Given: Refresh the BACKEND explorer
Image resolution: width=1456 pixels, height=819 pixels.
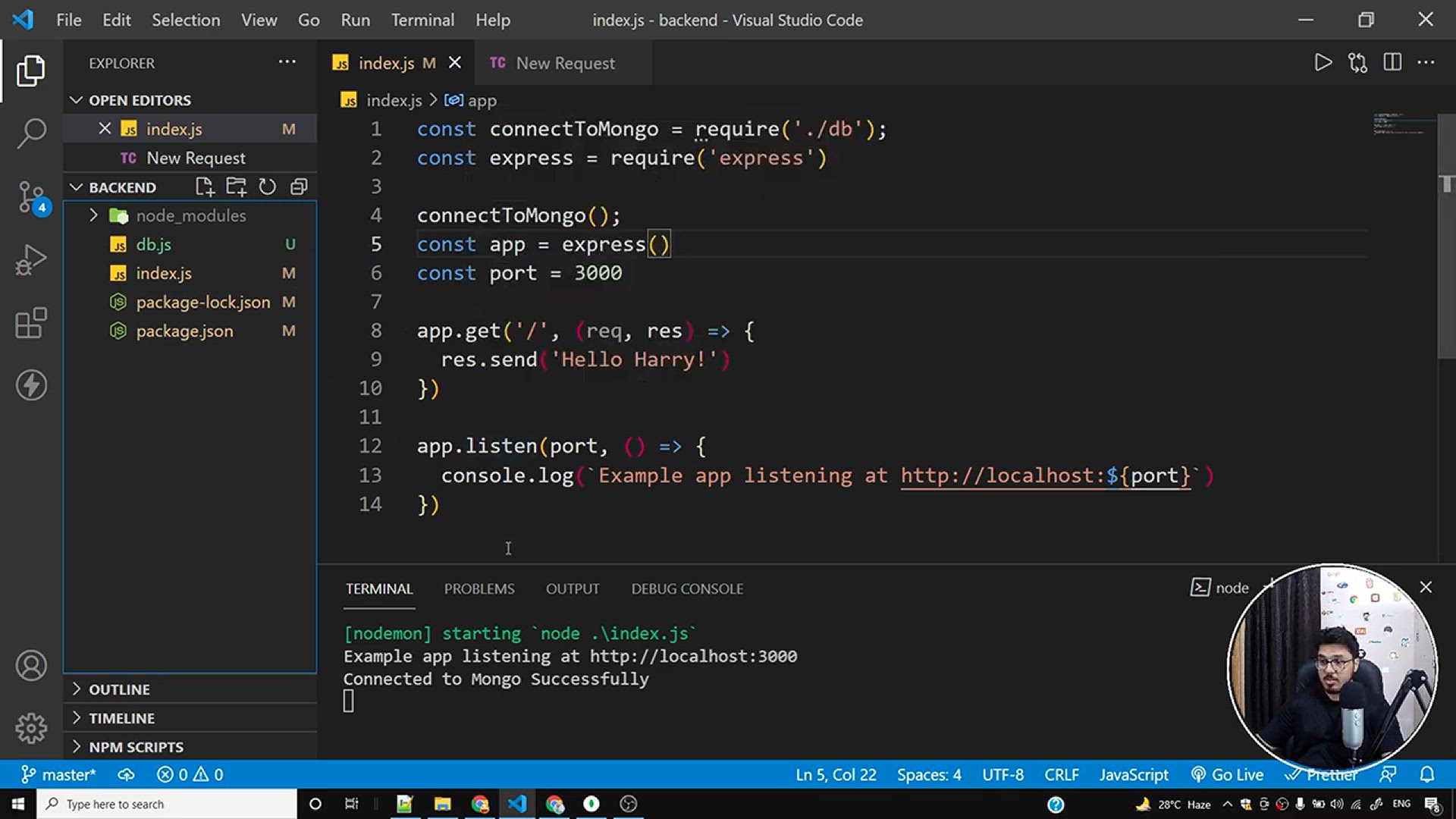Looking at the screenshot, I should (267, 187).
